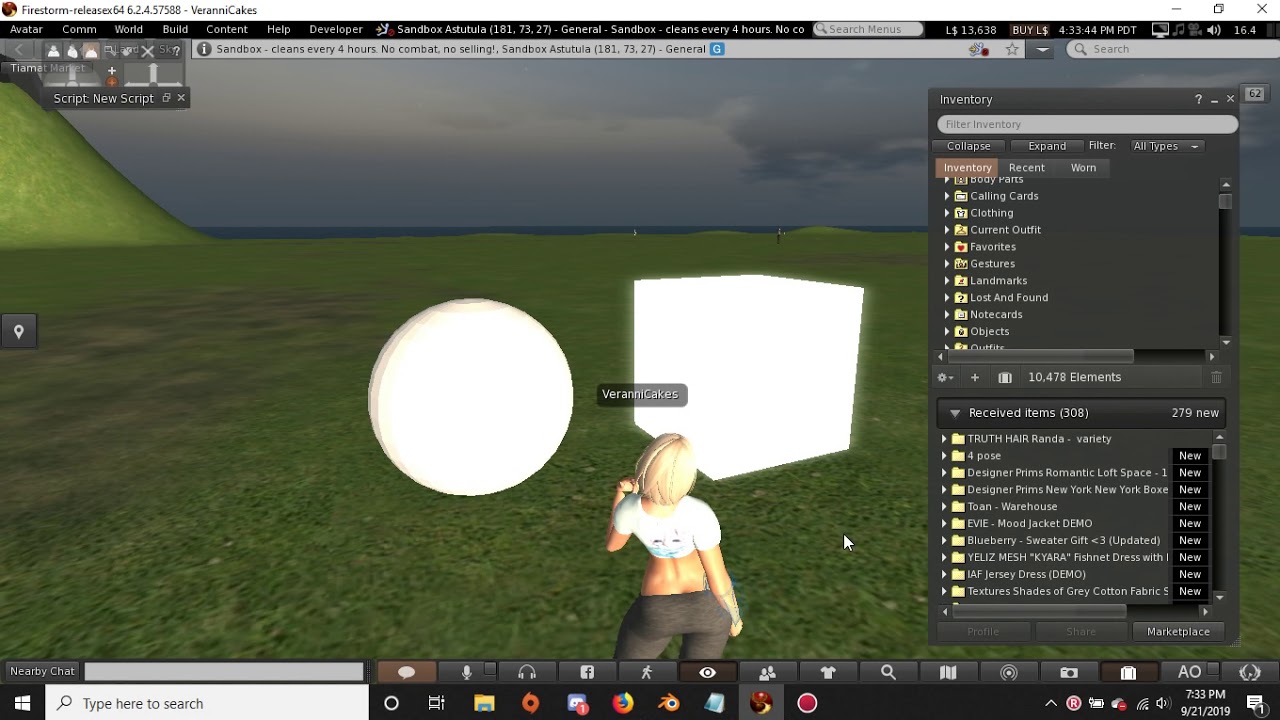Toggle the camera view eye button
The image size is (1280, 720).
707,672
